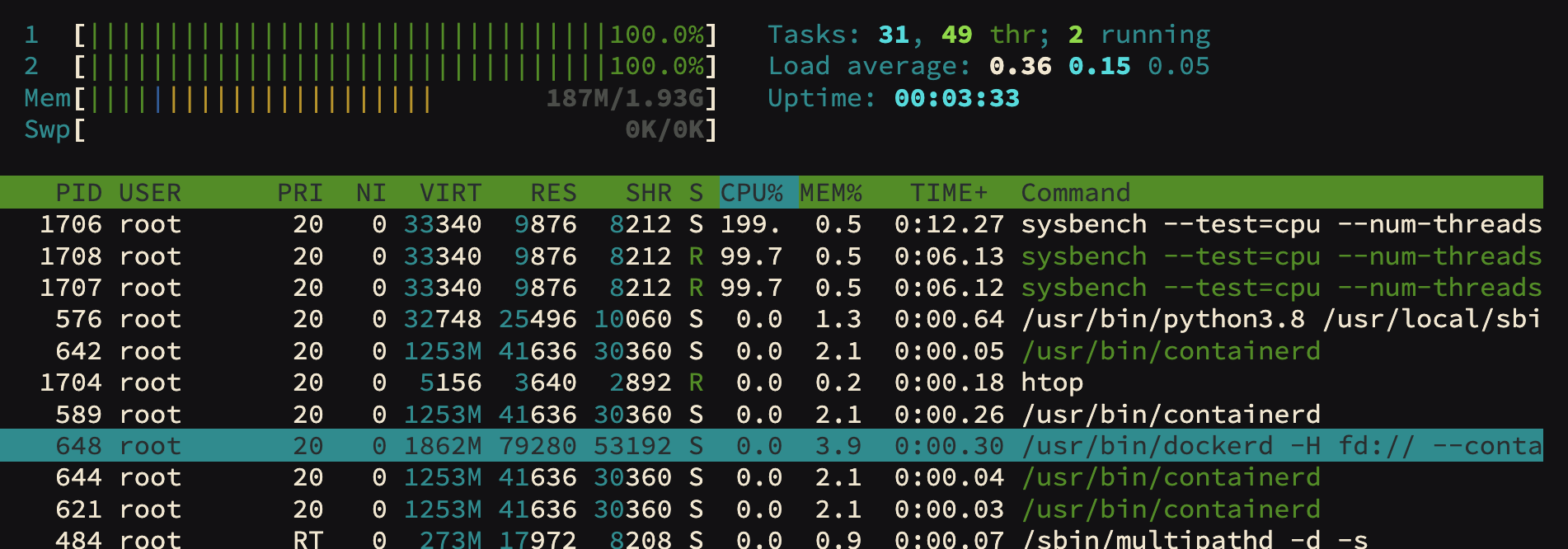The width and height of the screenshot is (1568, 549).
Task: Sort by the USER column header
Action: click(150, 193)
